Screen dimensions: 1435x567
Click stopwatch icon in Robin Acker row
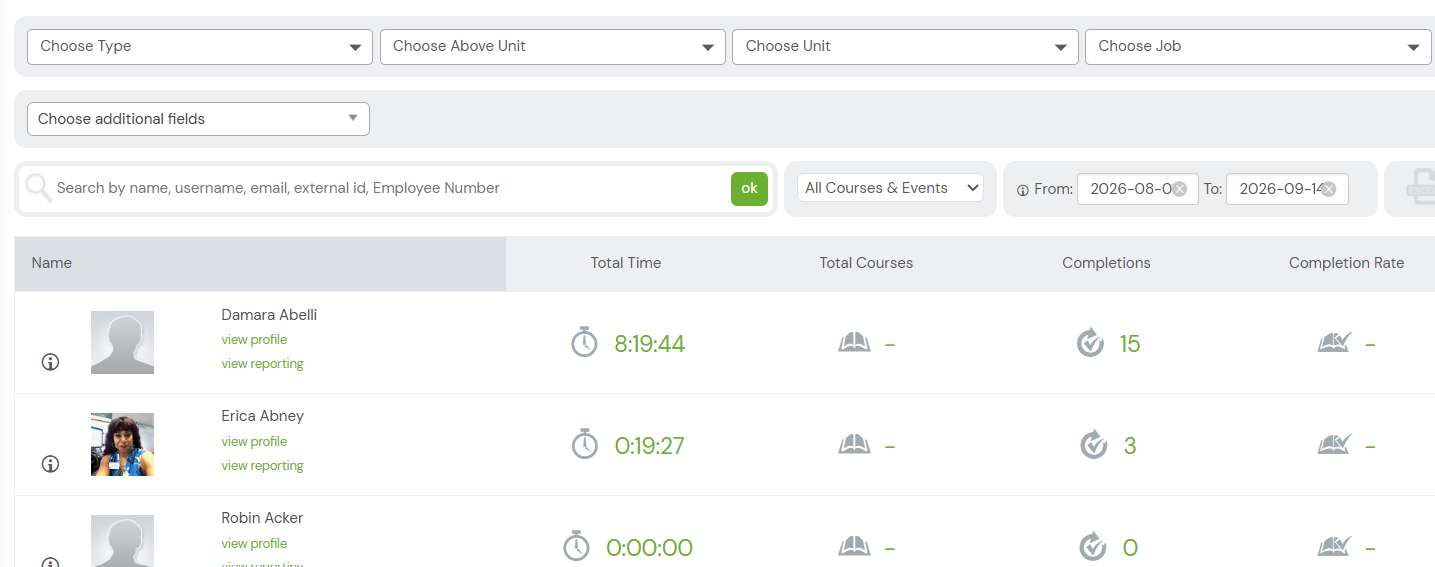tap(576, 546)
